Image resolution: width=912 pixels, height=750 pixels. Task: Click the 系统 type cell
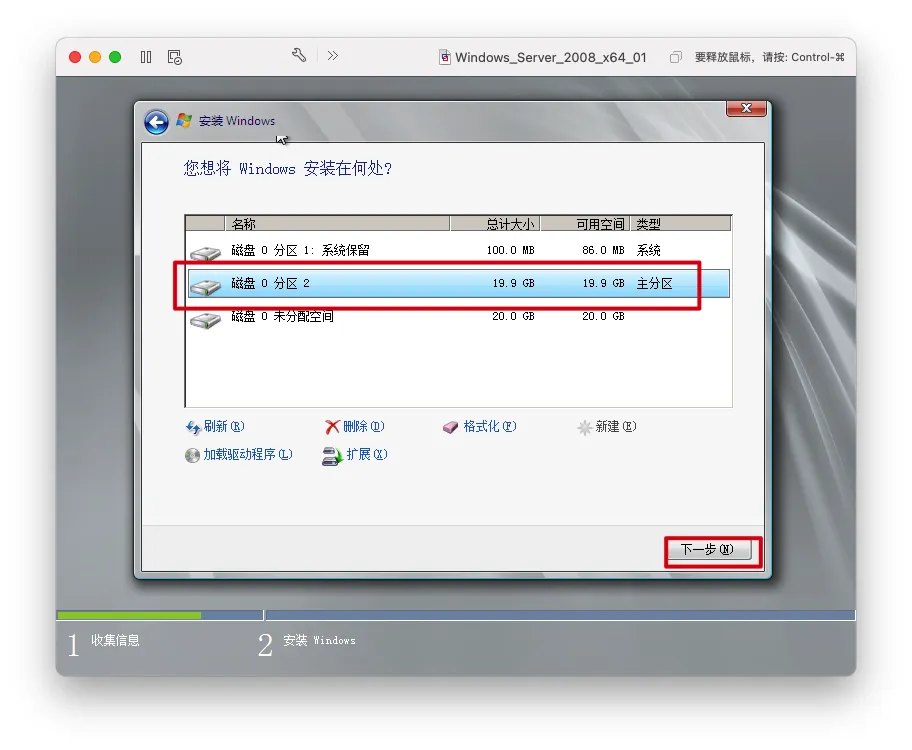pos(649,250)
